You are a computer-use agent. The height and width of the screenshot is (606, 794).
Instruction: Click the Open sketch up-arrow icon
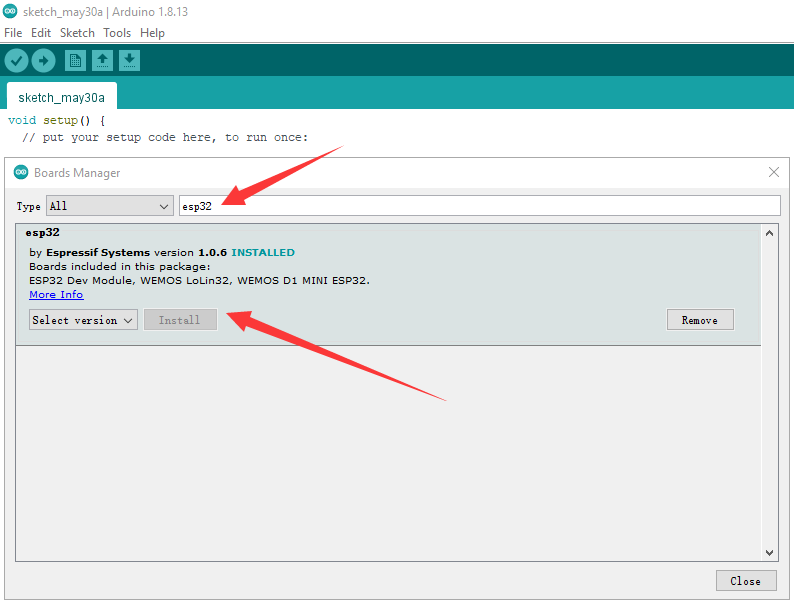pyautogui.click(x=102, y=61)
